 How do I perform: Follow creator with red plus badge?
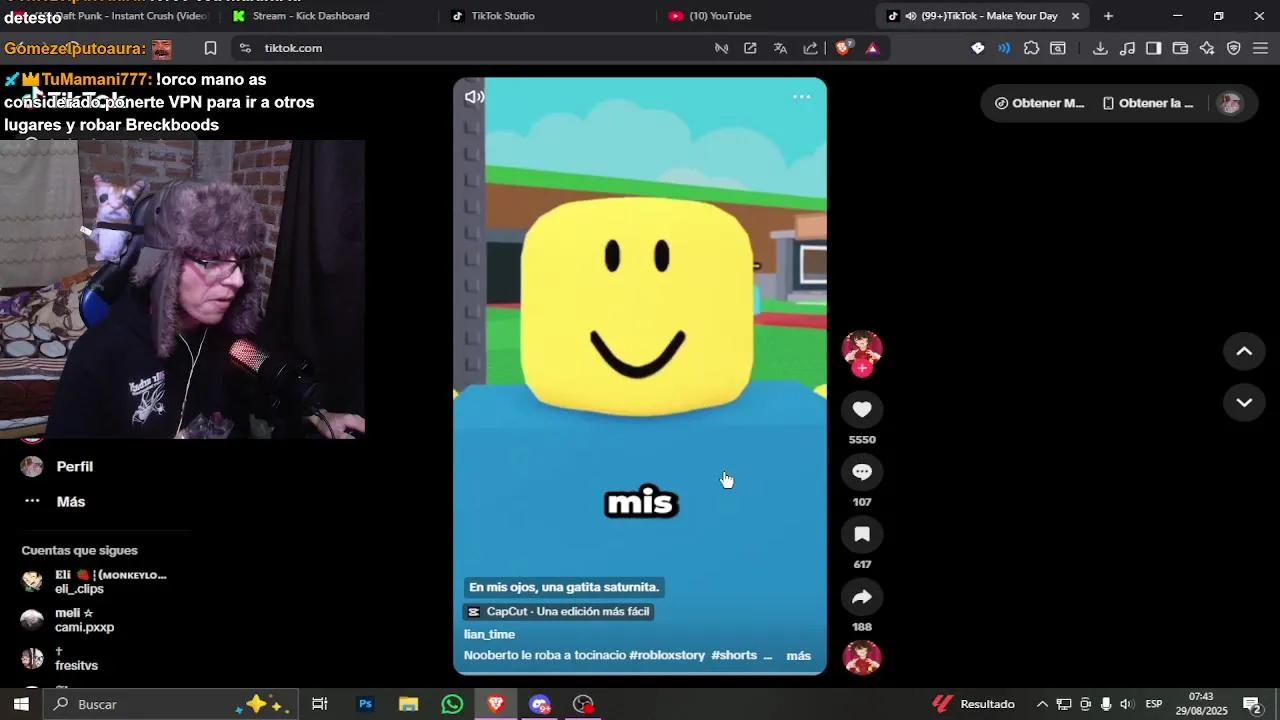tap(862, 368)
